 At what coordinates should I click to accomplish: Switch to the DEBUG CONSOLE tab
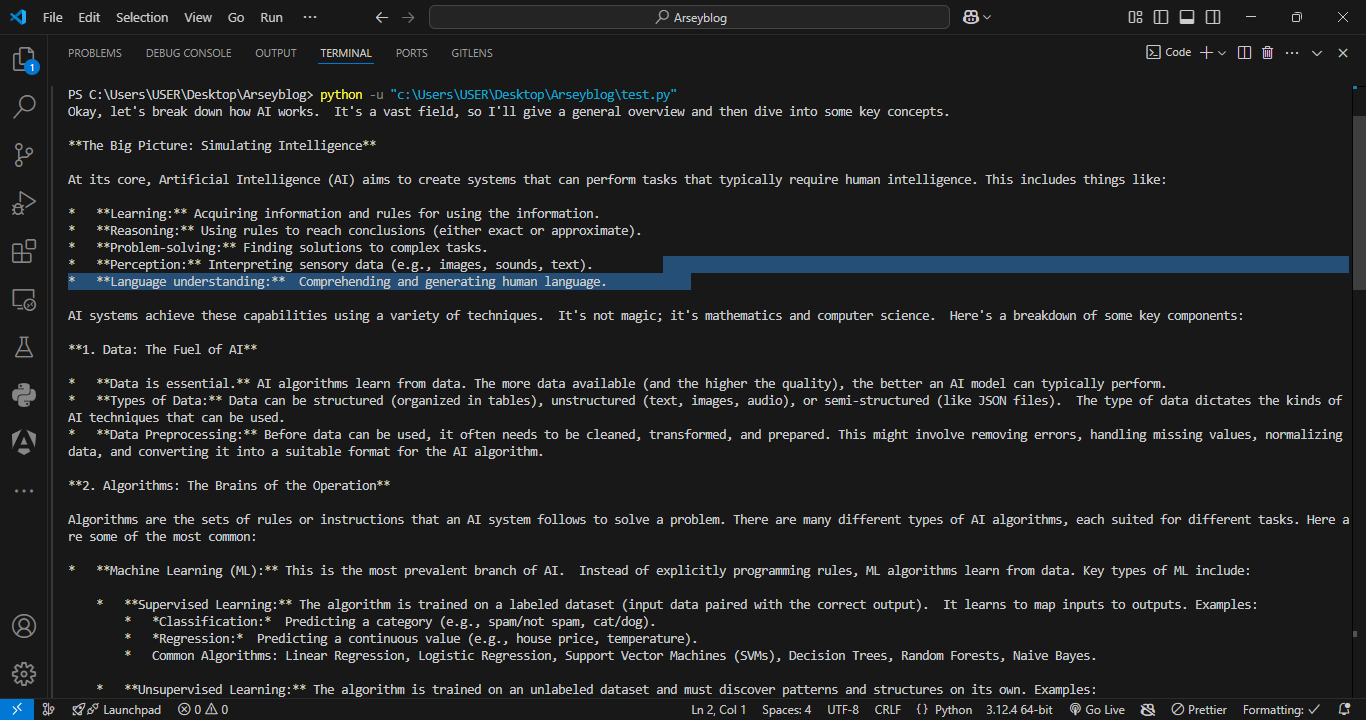pos(188,53)
